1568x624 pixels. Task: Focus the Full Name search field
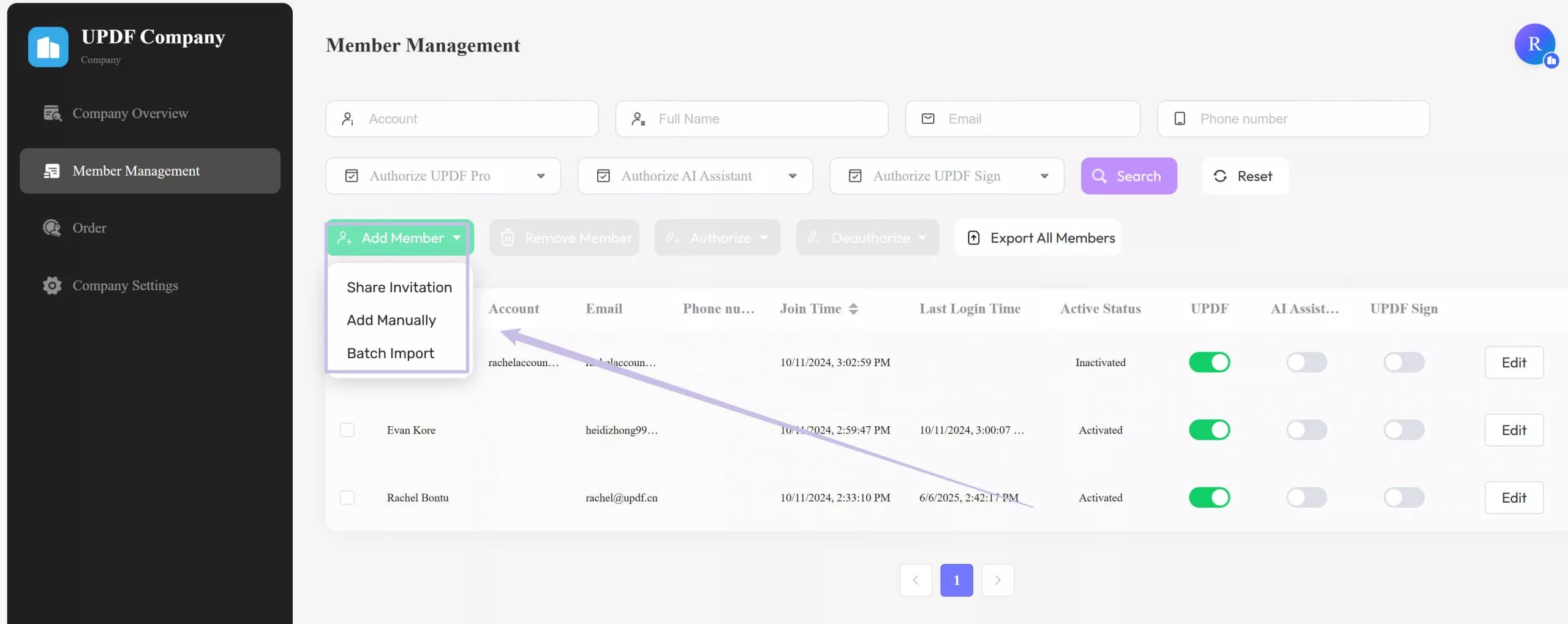click(752, 119)
